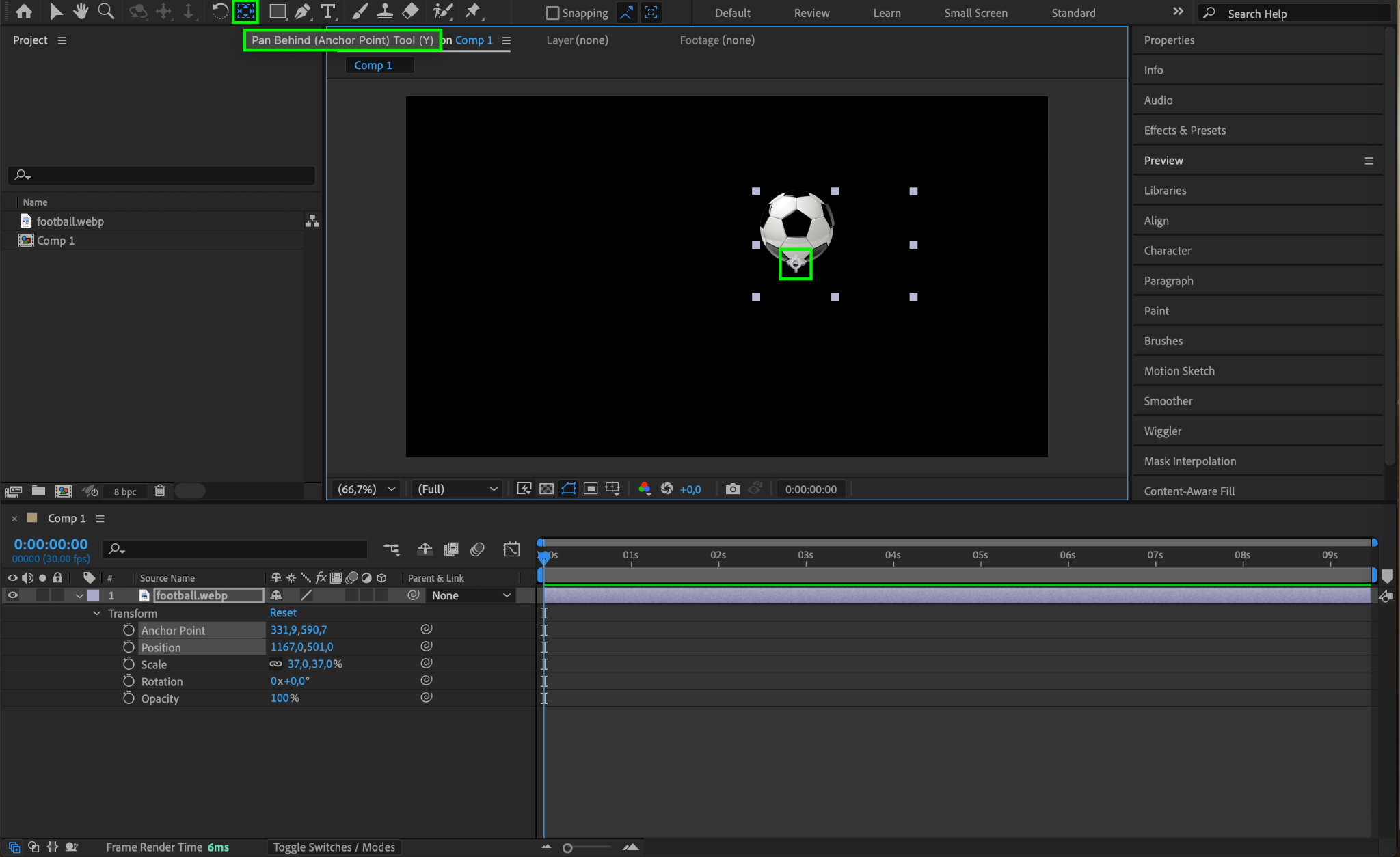Open the Full resolution dropdown
The width and height of the screenshot is (1400, 857).
(457, 489)
